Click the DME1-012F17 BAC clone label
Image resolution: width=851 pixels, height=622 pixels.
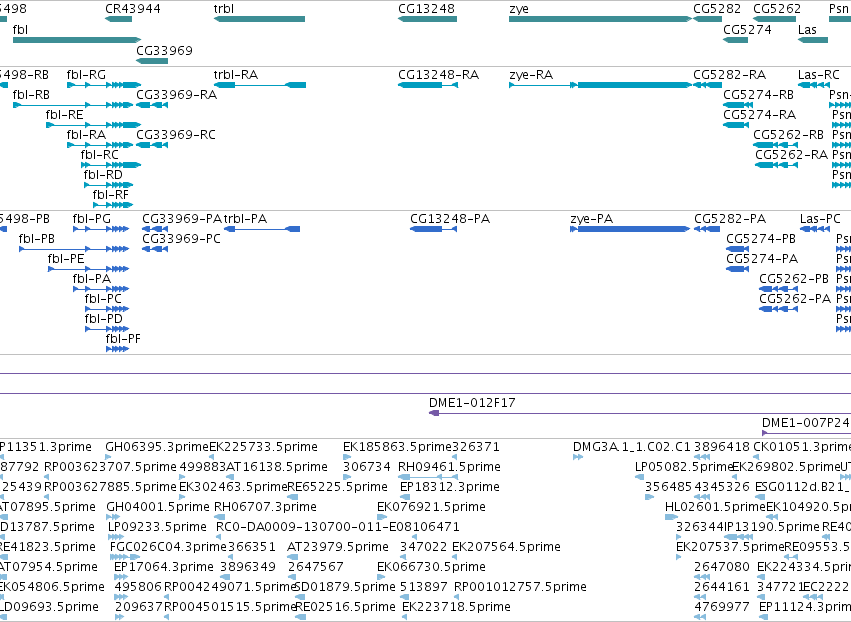[x=472, y=403]
